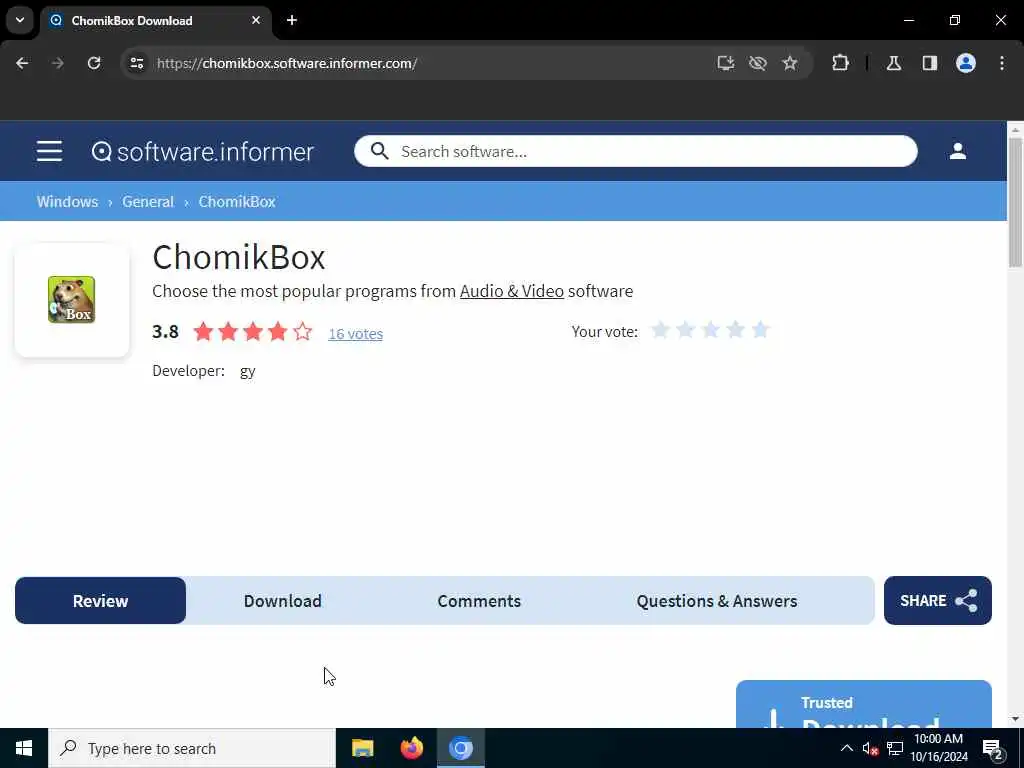Click the ChomikBox app icon

(x=72, y=300)
